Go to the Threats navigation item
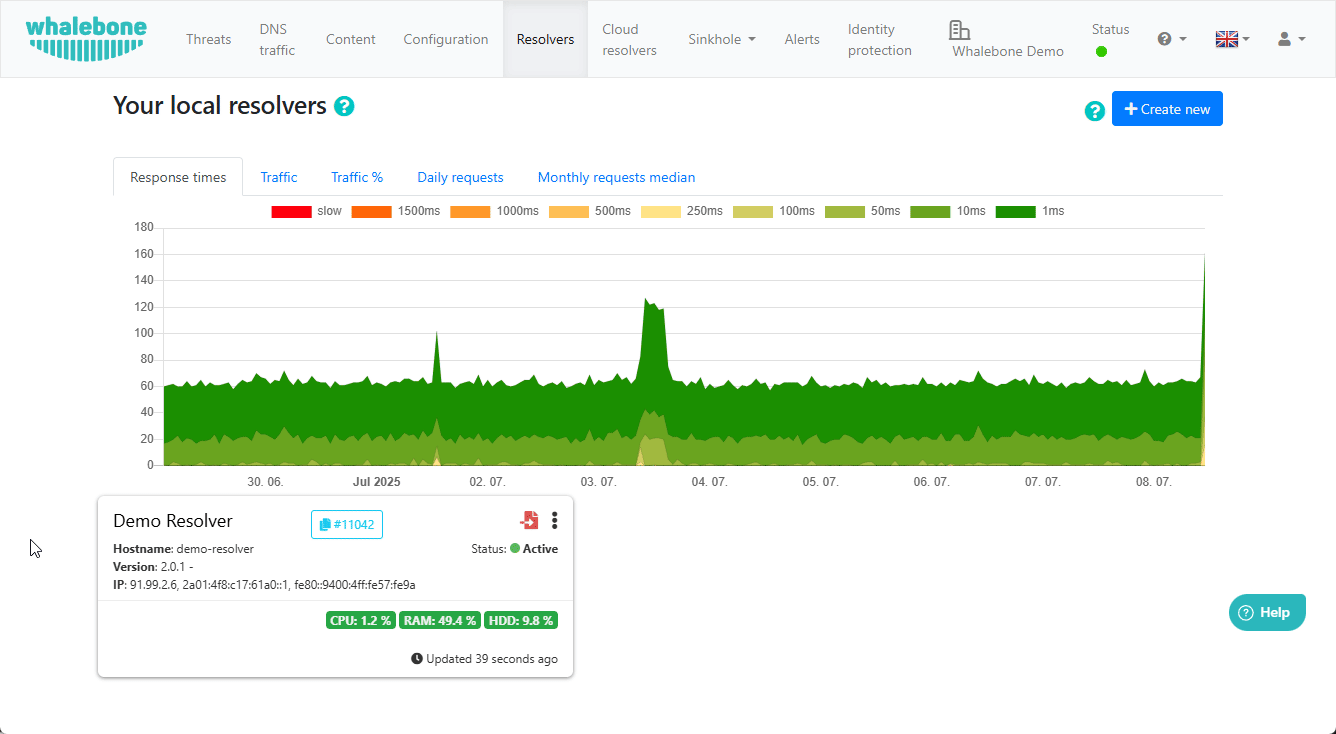 pos(208,39)
